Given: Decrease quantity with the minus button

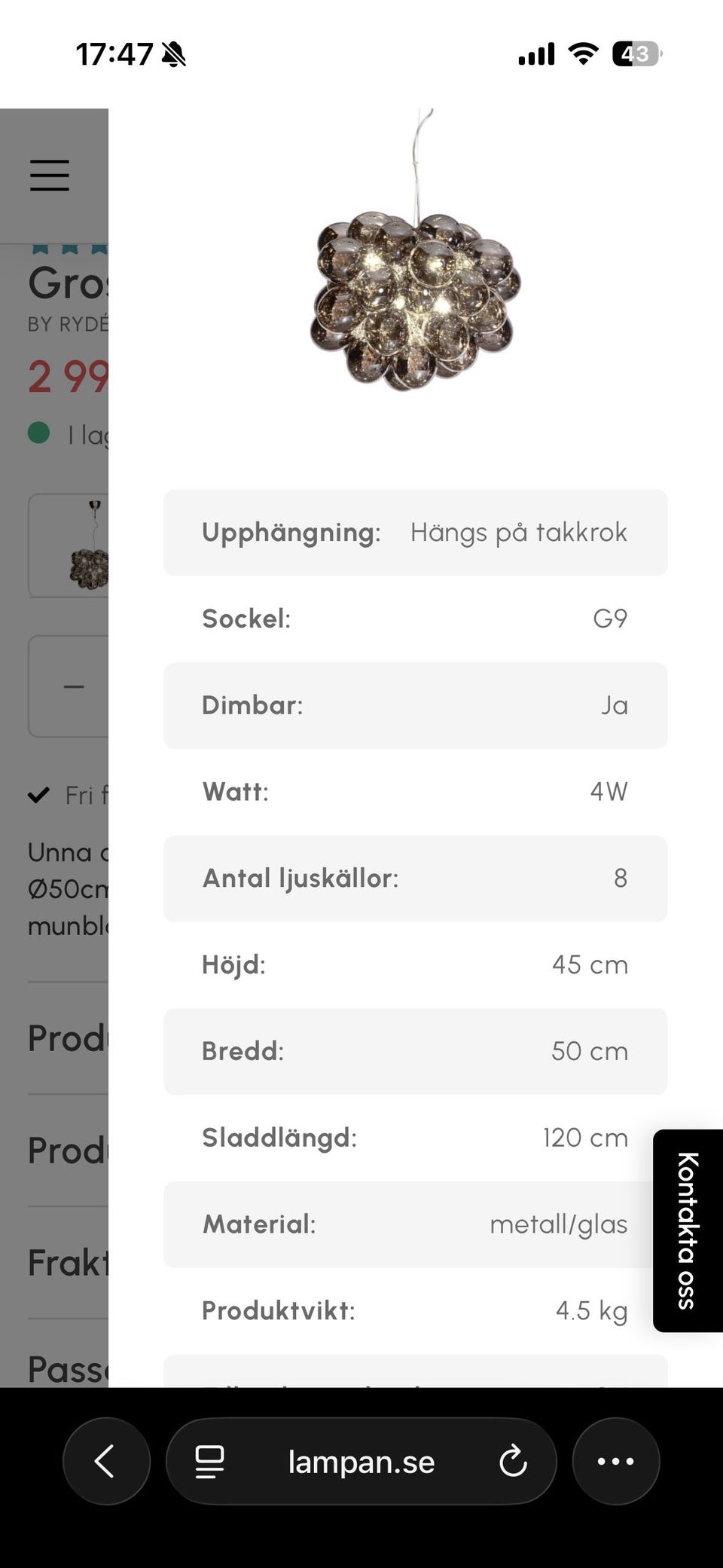Looking at the screenshot, I should [74, 686].
